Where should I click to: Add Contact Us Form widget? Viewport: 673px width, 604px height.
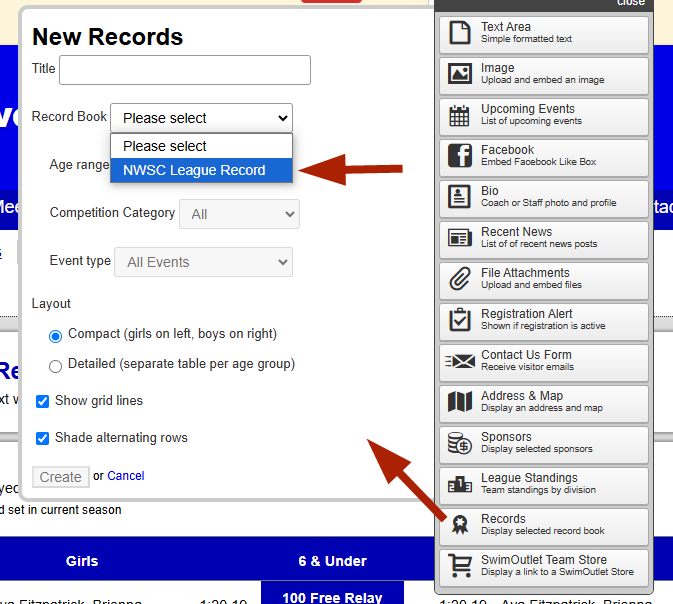pos(544,362)
